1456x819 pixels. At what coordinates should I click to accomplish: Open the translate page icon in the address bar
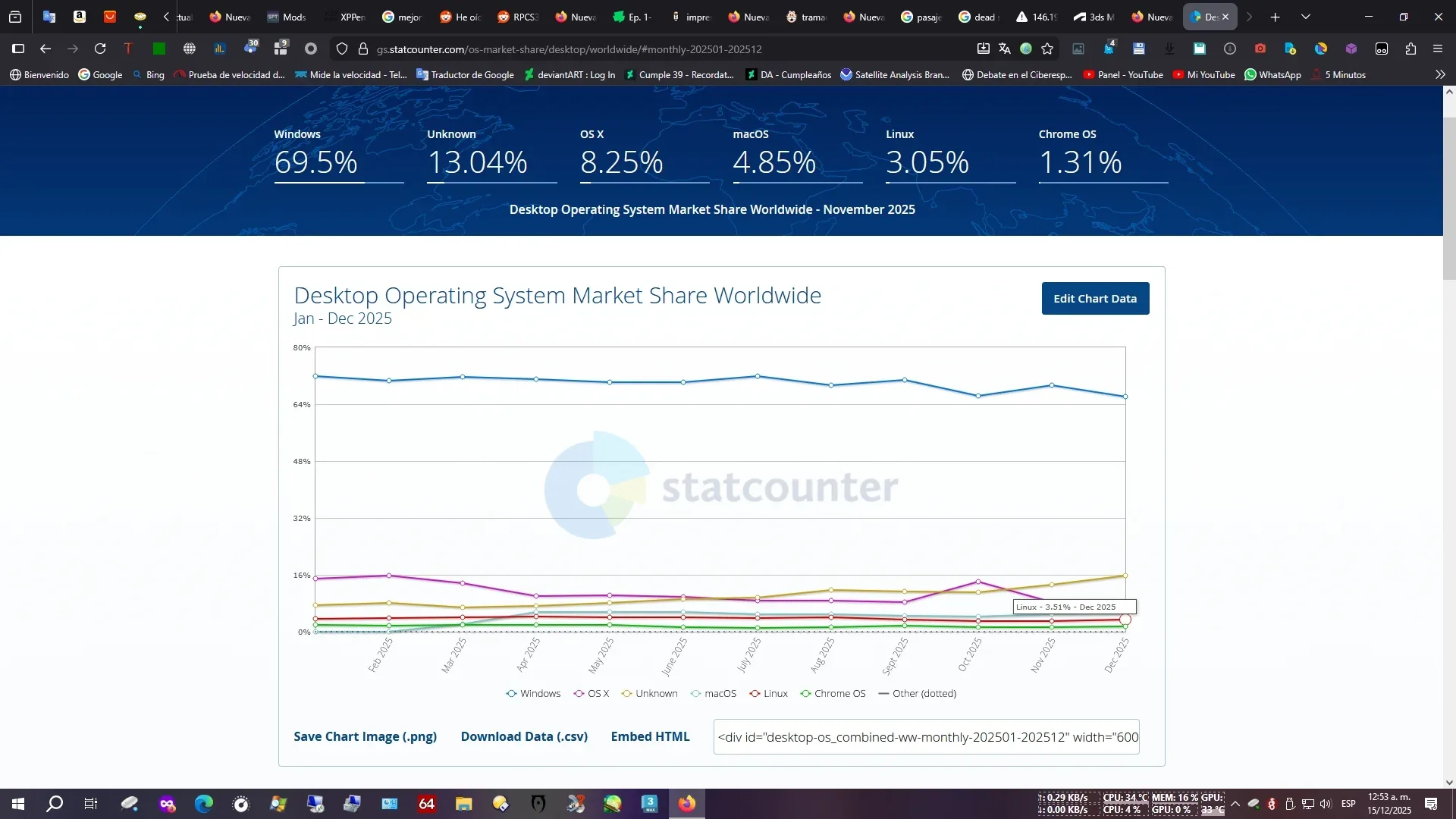coord(1005,49)
